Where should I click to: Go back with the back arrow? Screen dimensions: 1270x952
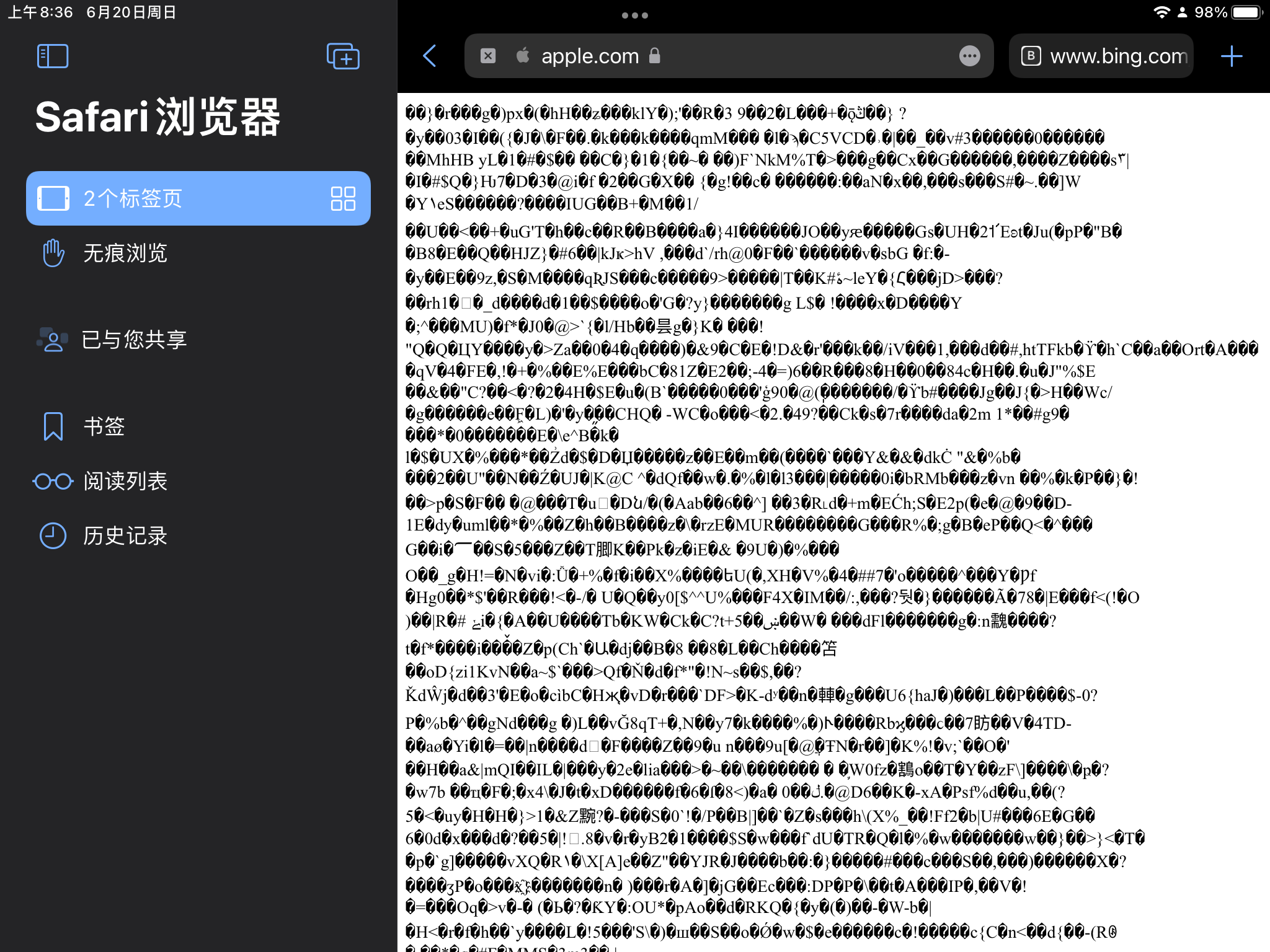[x=430, y=56]
